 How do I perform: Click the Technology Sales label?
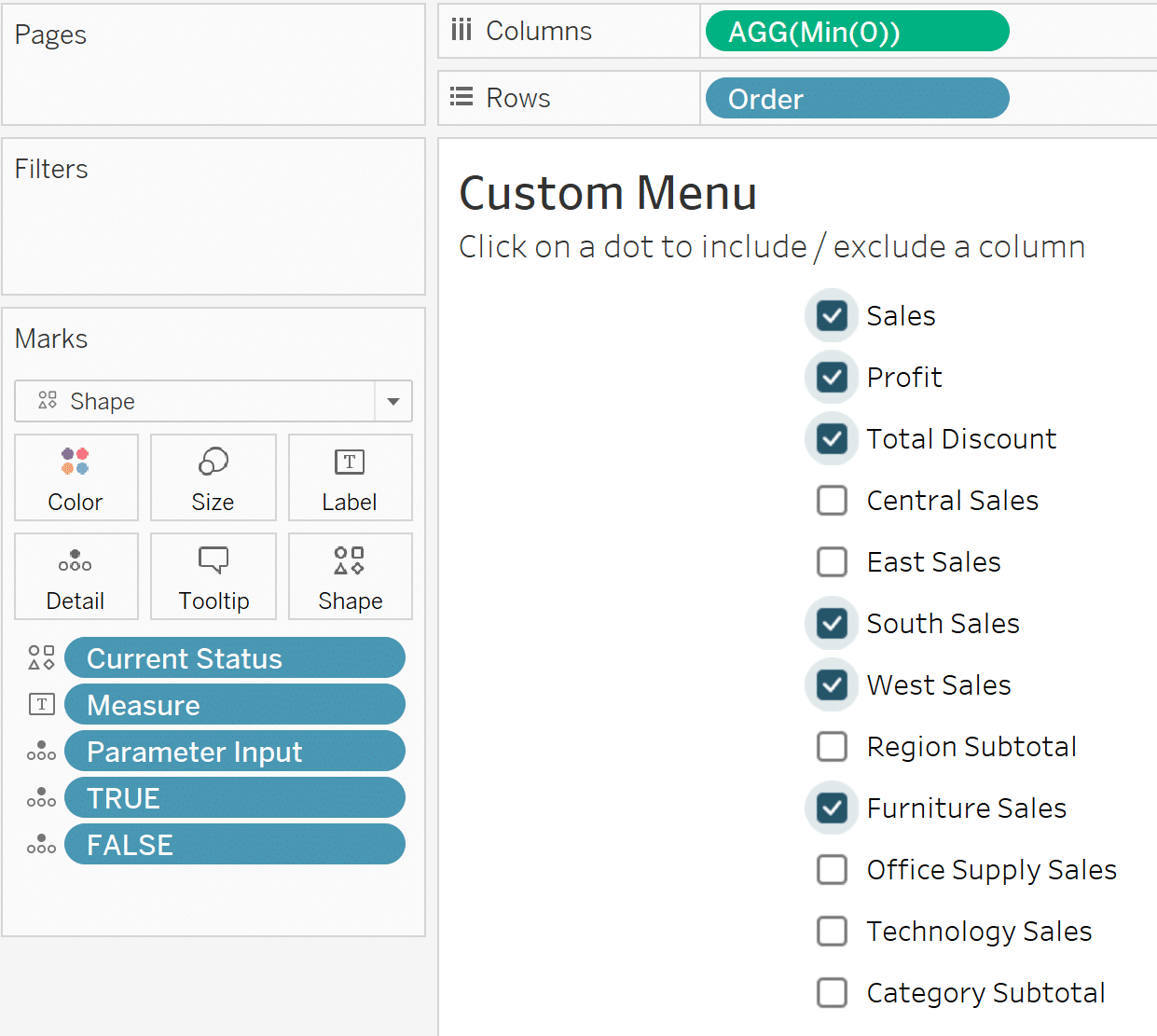click(979, 932)
